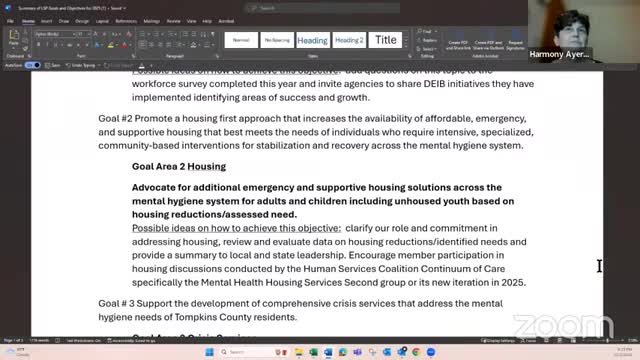Click Create PDF and Share link
640x360 pixels.
(x=458, y=41)
